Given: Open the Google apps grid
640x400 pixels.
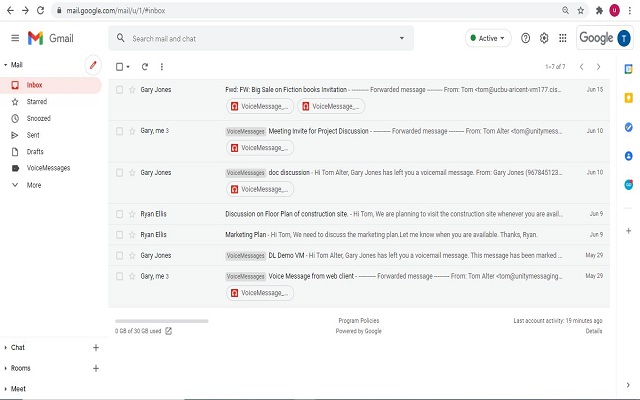Looking at the screenshot, I should click(563, 38).
